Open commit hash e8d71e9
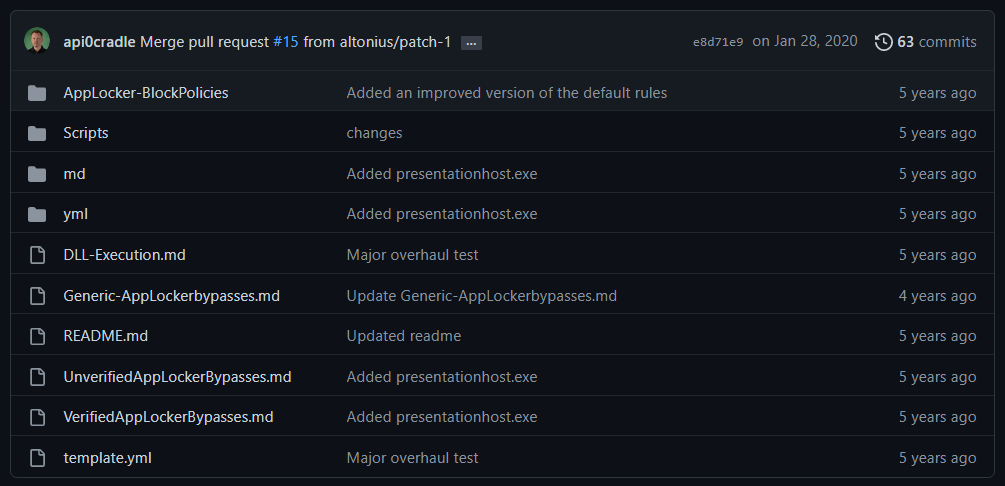 click(717, 42)
